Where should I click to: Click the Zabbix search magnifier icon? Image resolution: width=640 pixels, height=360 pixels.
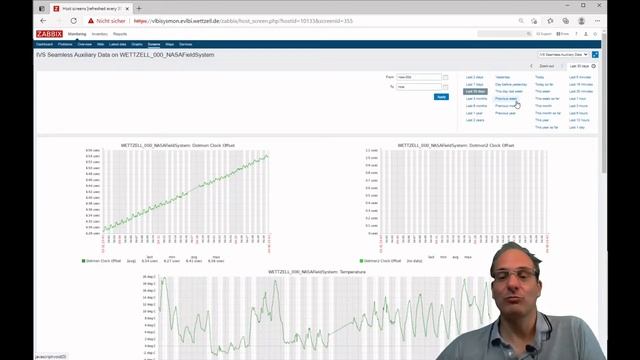pyautogui.click(x=529, y=34)
